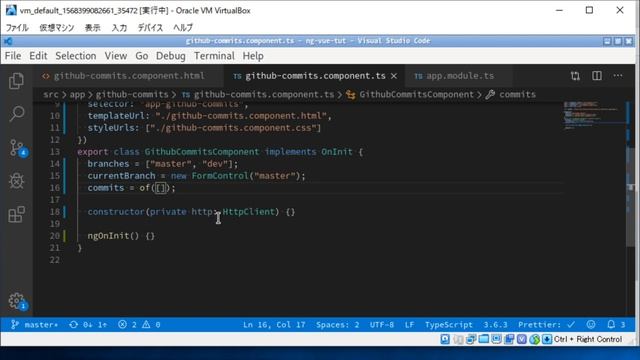640x360 pixels.
Task: Click VirtualBox optical drive status icon
Action: [458, 339]
